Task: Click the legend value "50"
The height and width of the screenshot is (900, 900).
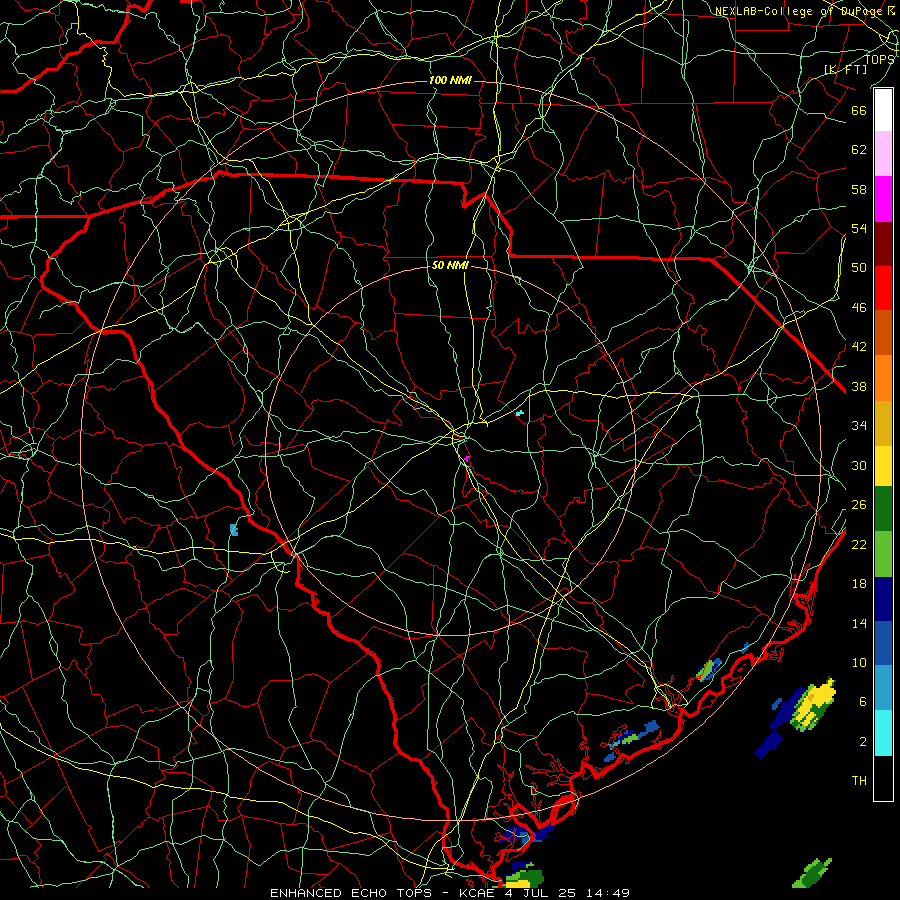Action: [859, 268]
